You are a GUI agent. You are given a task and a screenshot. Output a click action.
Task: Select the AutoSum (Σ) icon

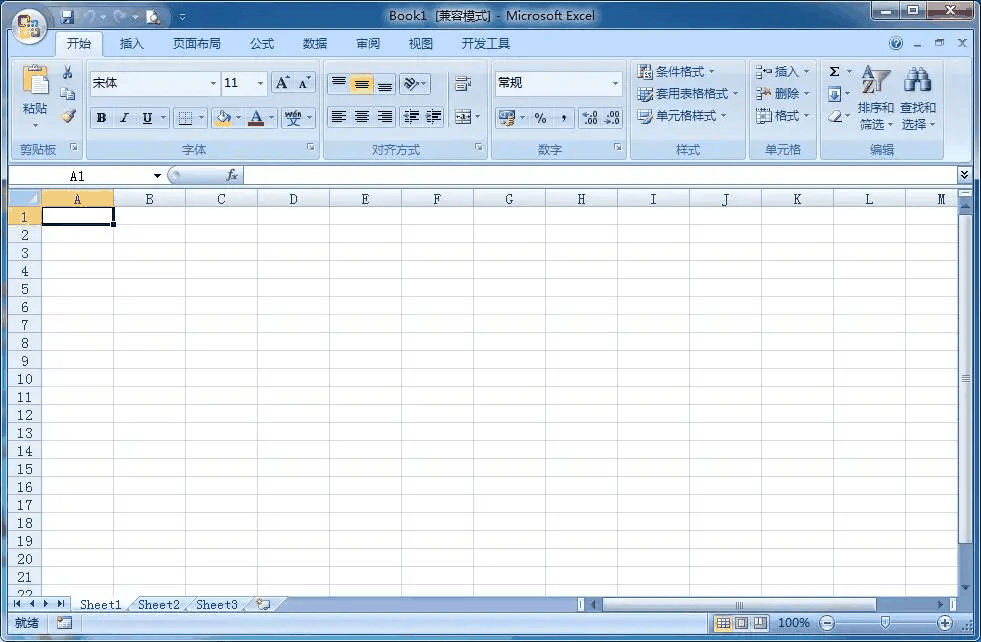point(835,71)
